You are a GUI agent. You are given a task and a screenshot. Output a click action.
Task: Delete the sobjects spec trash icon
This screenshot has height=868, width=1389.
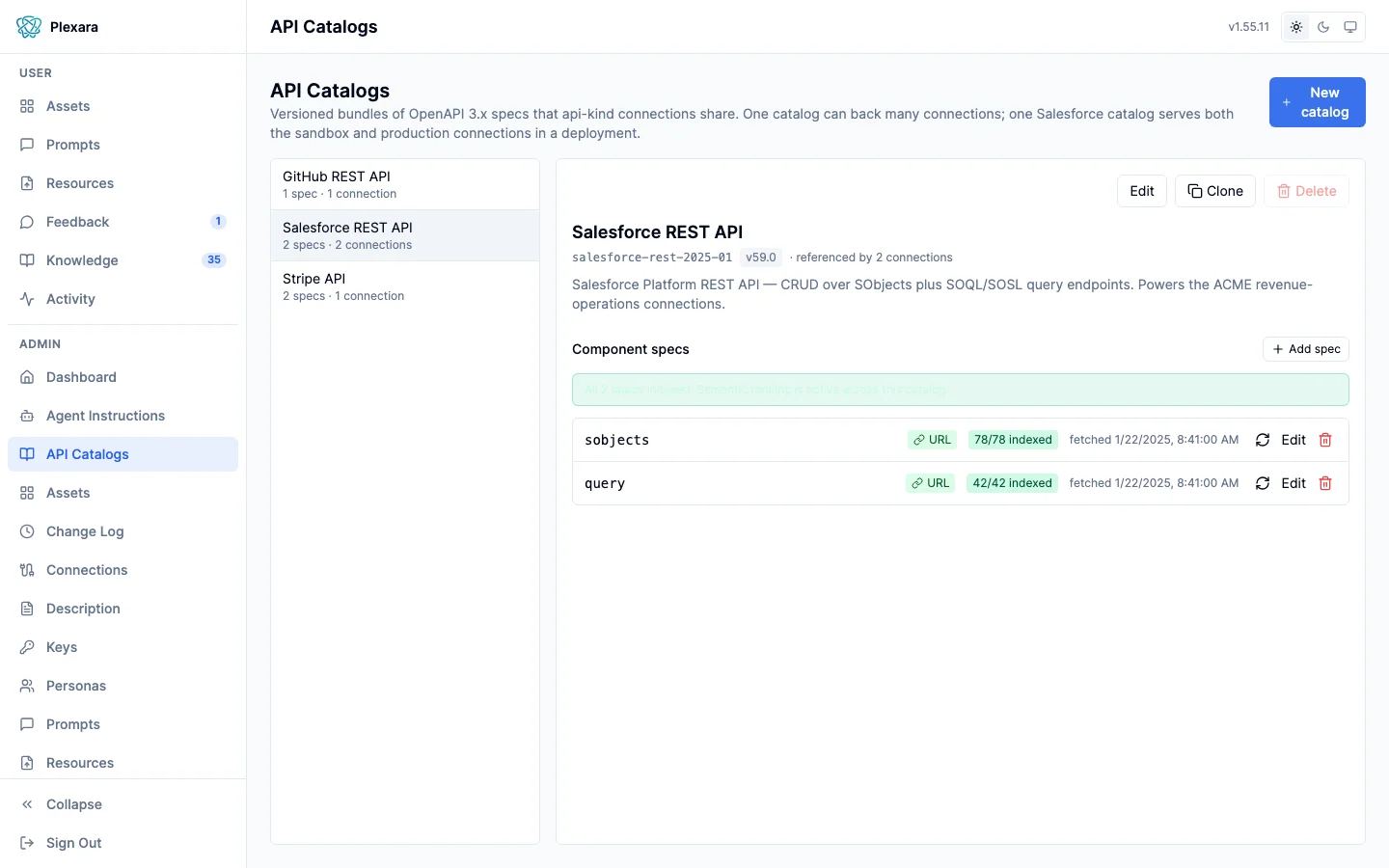pyautogui.click(x=1325, y=440)
